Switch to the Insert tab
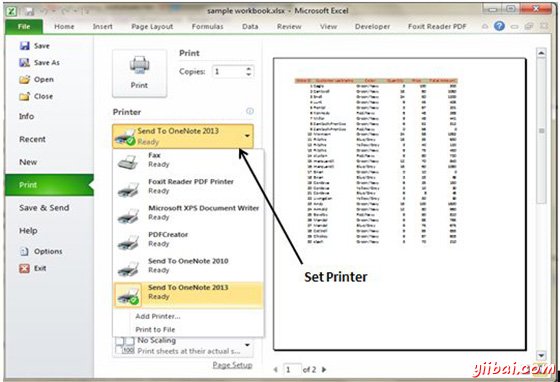Screen dimensions: 560x382 point(102,26)
